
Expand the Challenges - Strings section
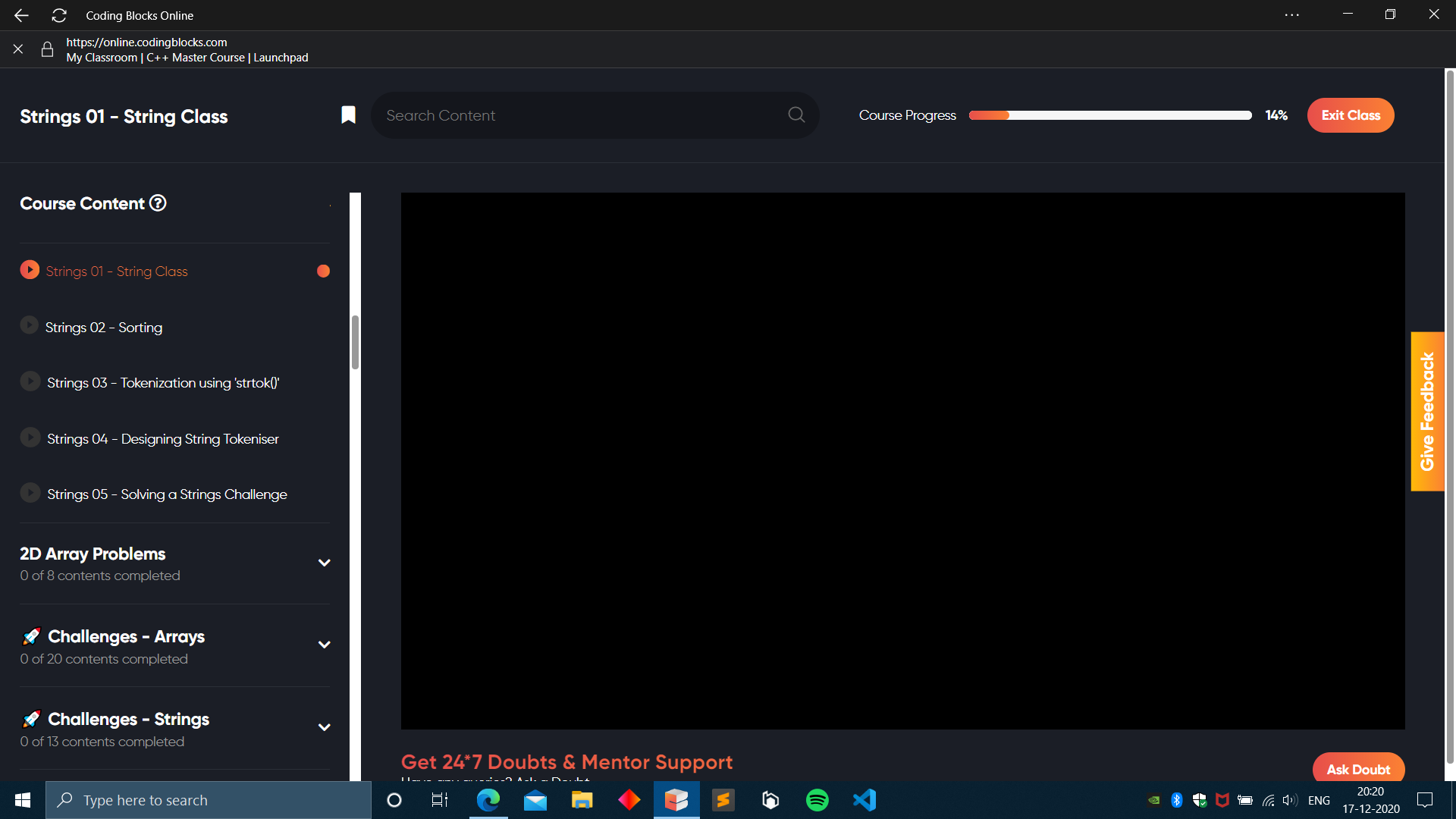tap(324, 727)
